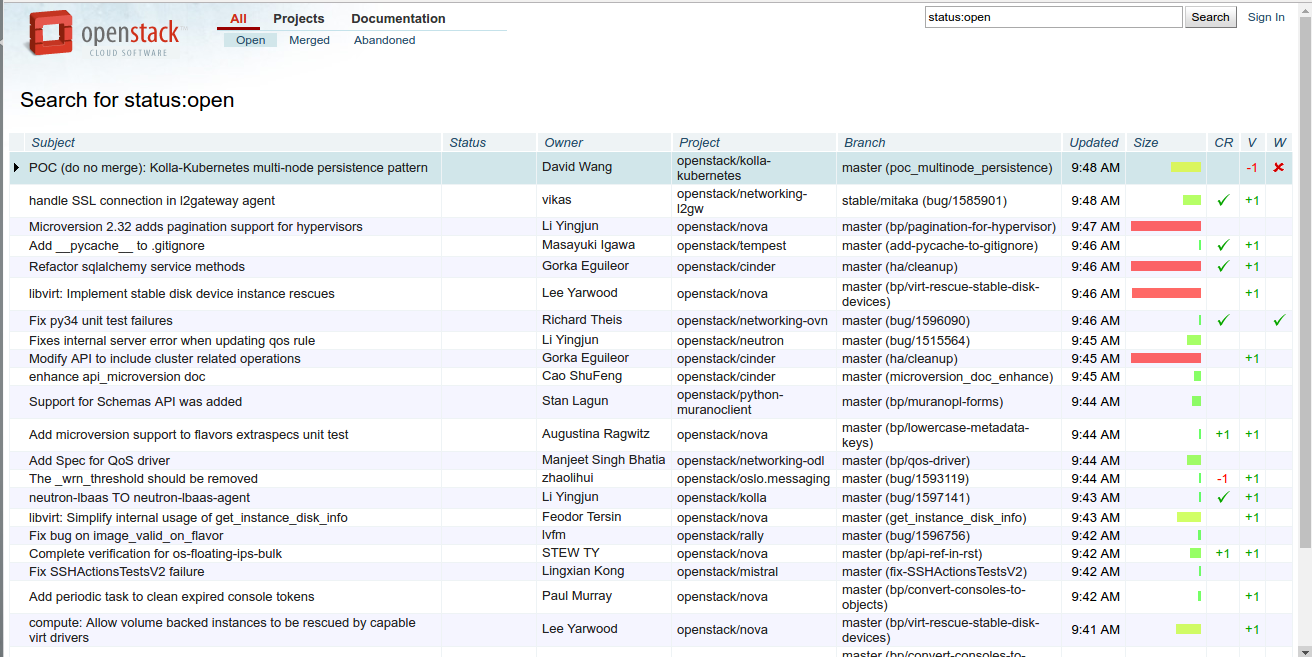Click the Sign In link
This screenshot has width=1312, height=657.
(1266, 17)
